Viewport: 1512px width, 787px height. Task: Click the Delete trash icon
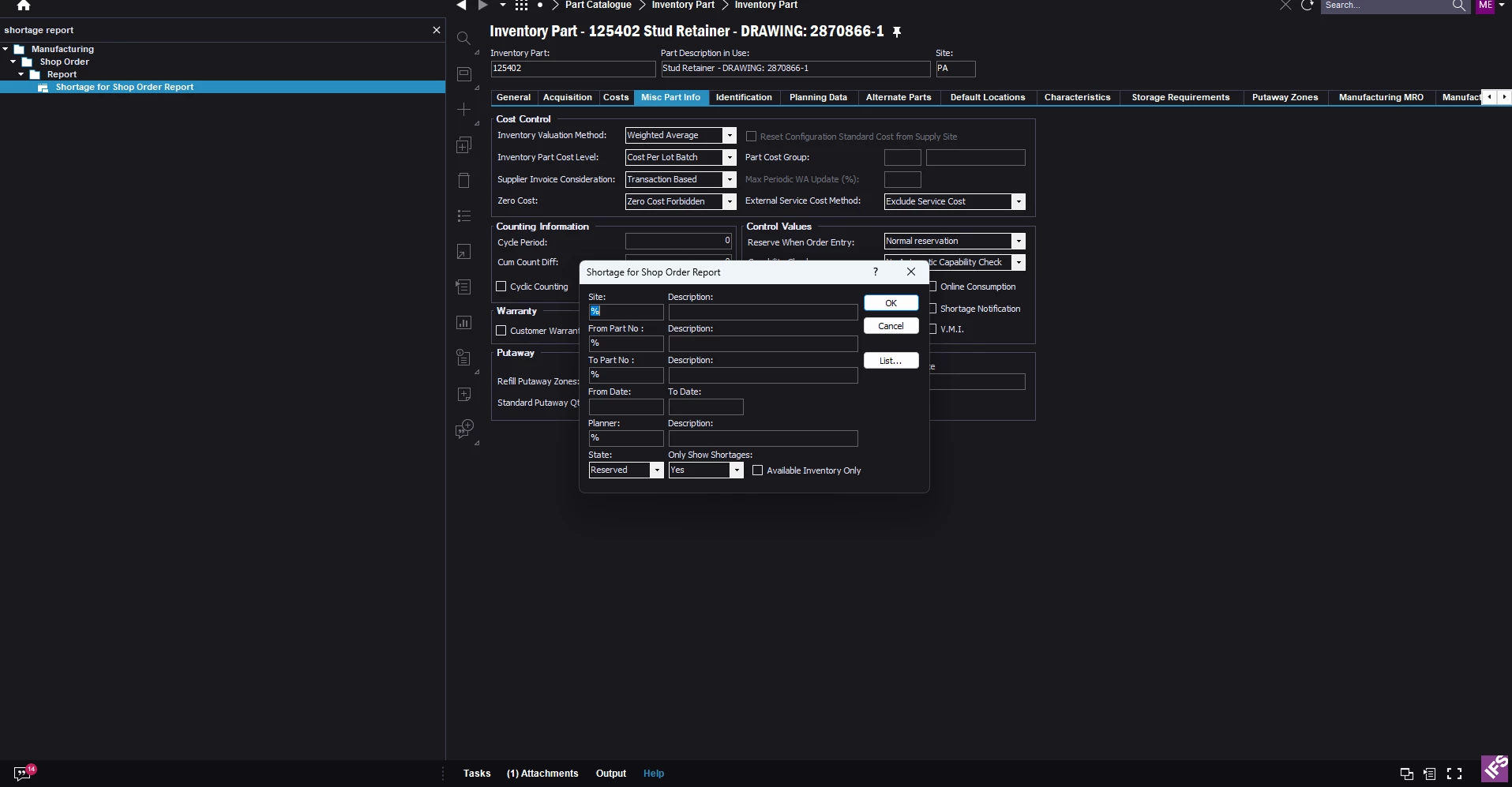pyautogui.click(x=464, y=181)
